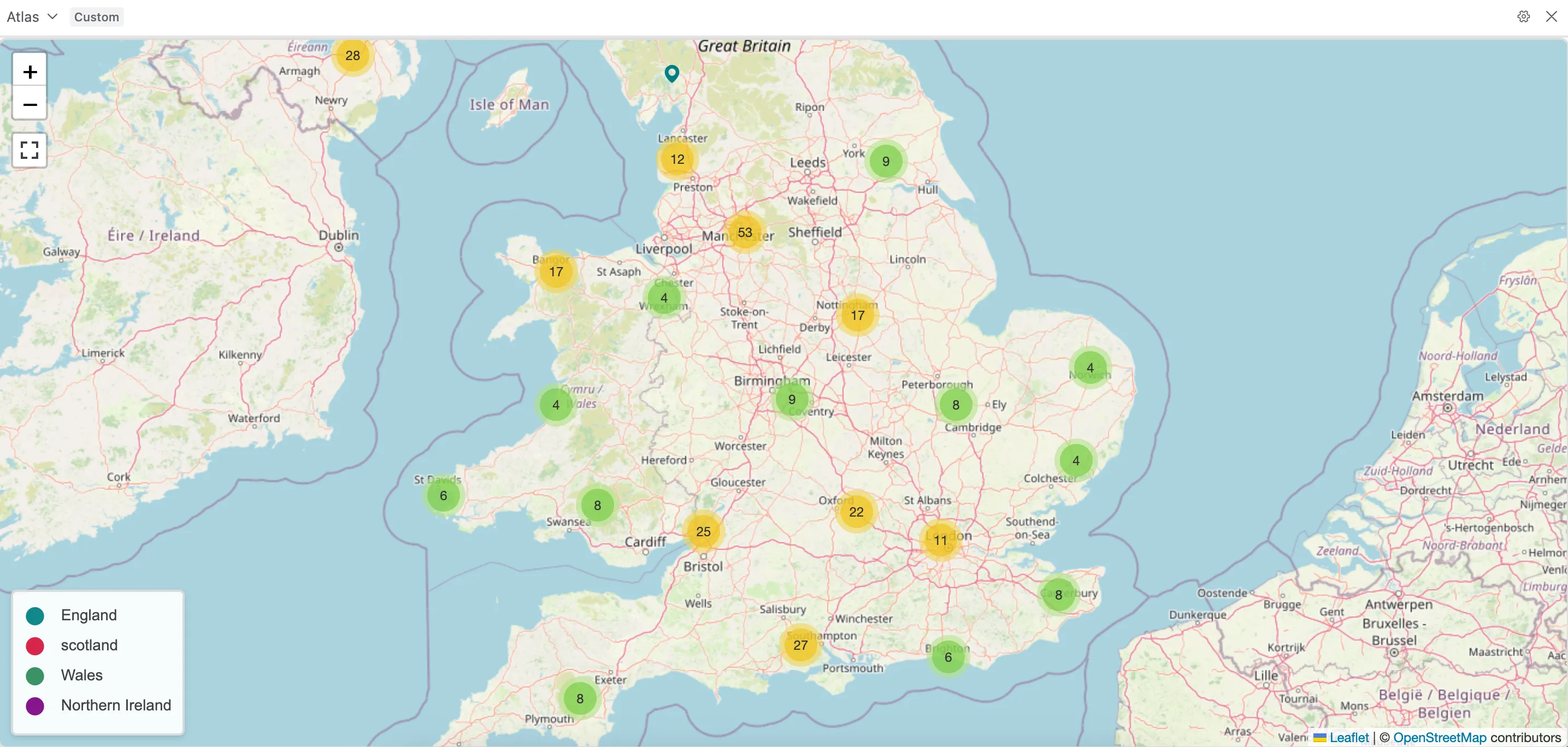Select the Custom tag
This screenshot has width=1568, height=747.
96,17
